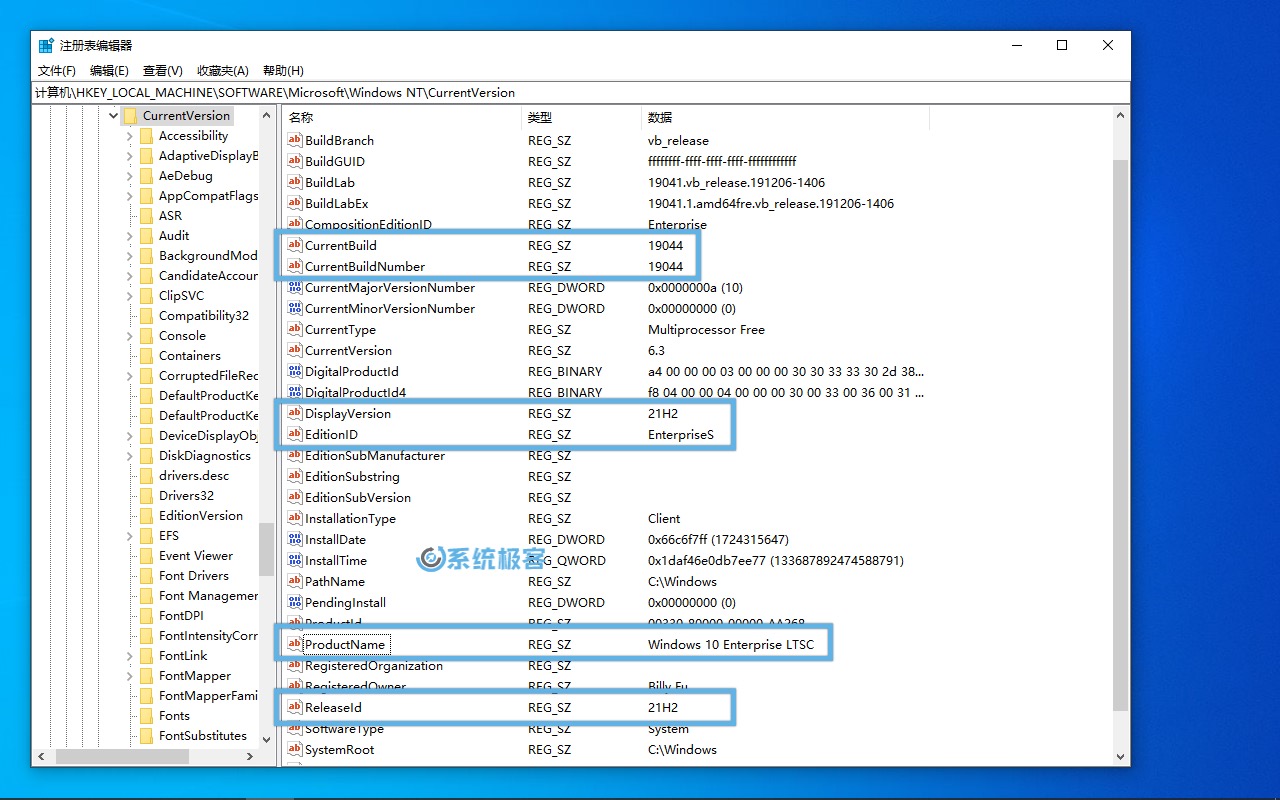Expand the EFS key
Screen dimensions: 1280x800
(130, 536)
